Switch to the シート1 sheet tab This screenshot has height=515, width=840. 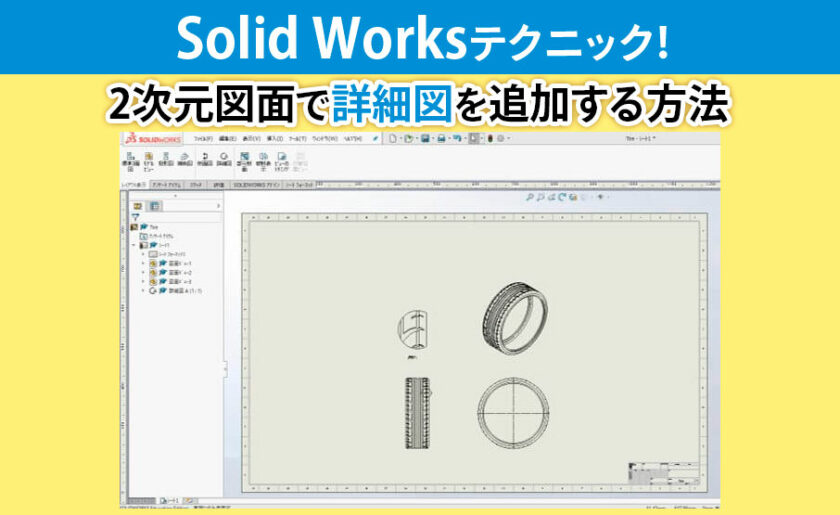tap(169, 501)
